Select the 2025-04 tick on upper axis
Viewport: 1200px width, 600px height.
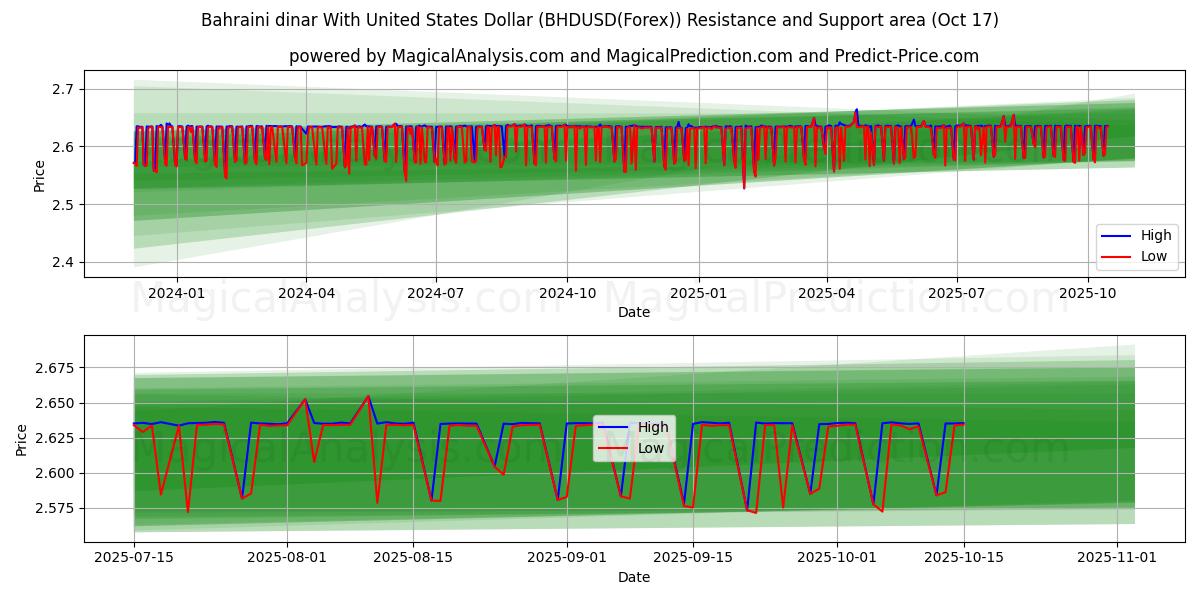826,293
